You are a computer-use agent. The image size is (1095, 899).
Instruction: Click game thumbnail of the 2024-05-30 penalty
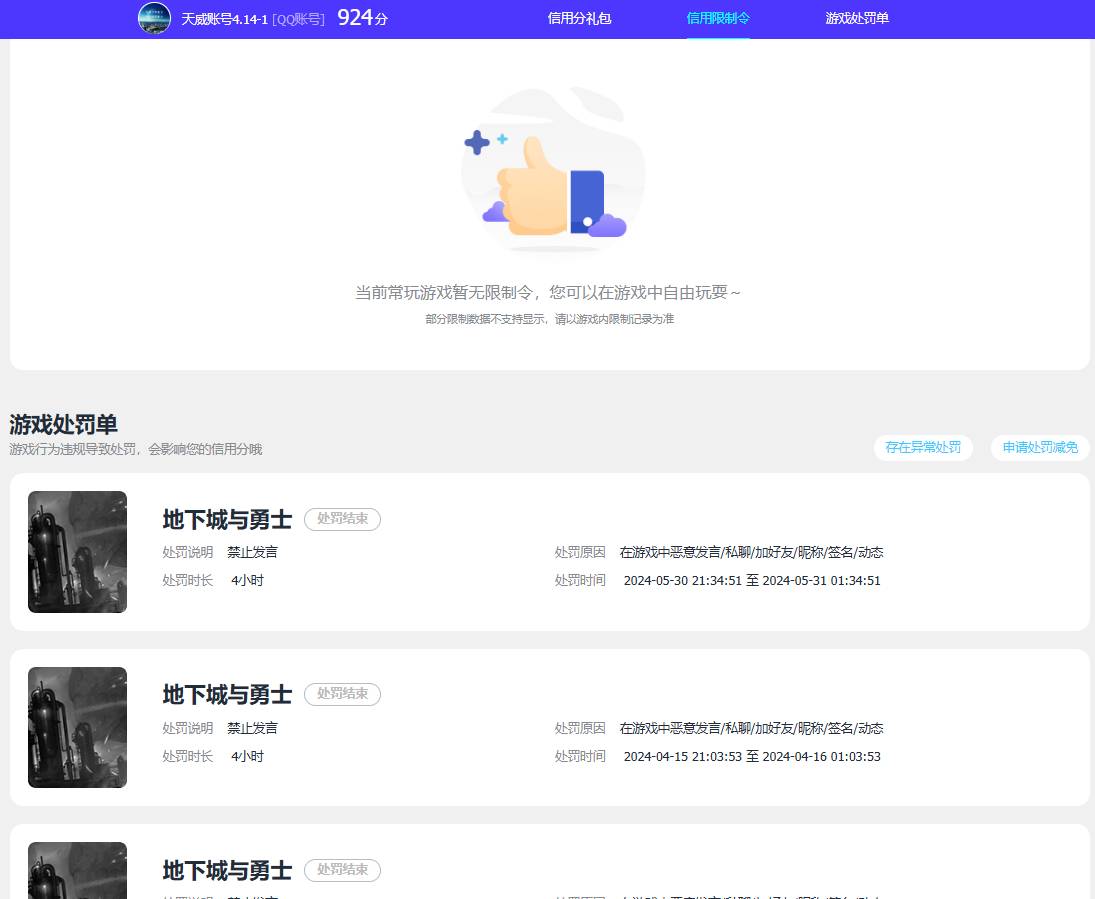click(x=77, y=552)
